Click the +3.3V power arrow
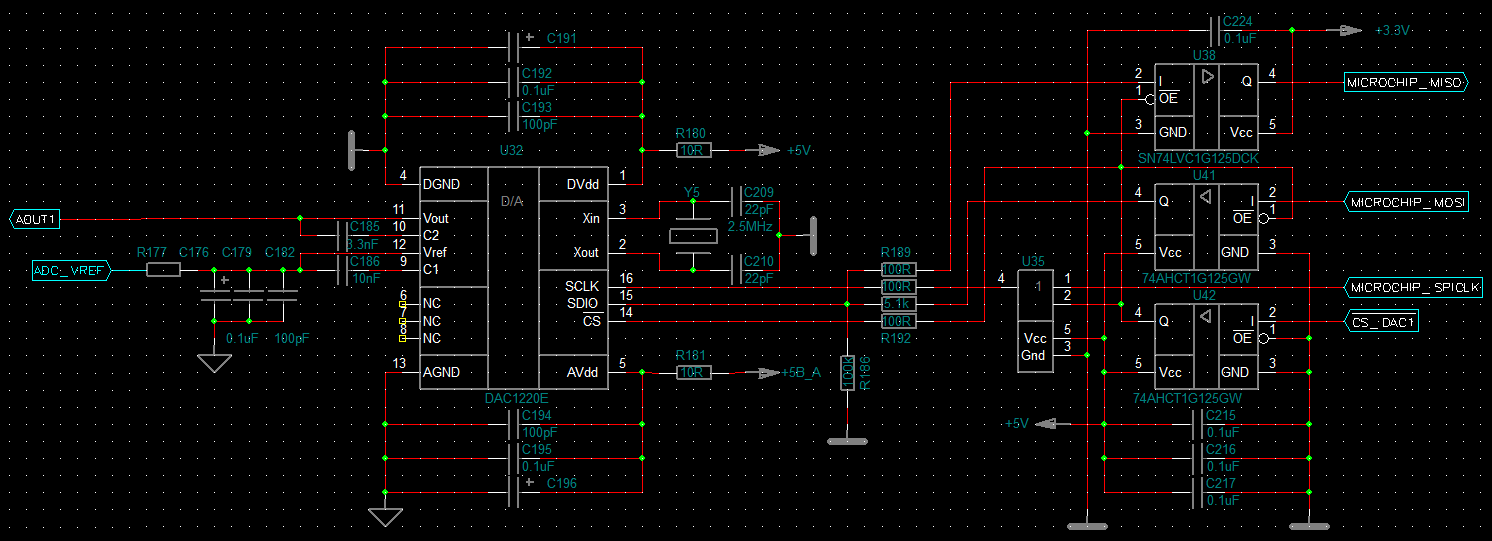1492x541 pixels. (x=1350, y=31)
